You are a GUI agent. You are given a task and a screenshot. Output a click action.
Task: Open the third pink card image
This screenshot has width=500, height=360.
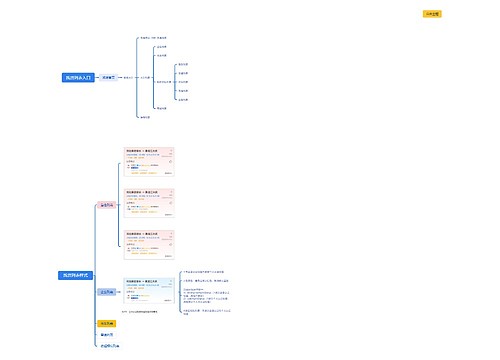click(x=149, y=245)
